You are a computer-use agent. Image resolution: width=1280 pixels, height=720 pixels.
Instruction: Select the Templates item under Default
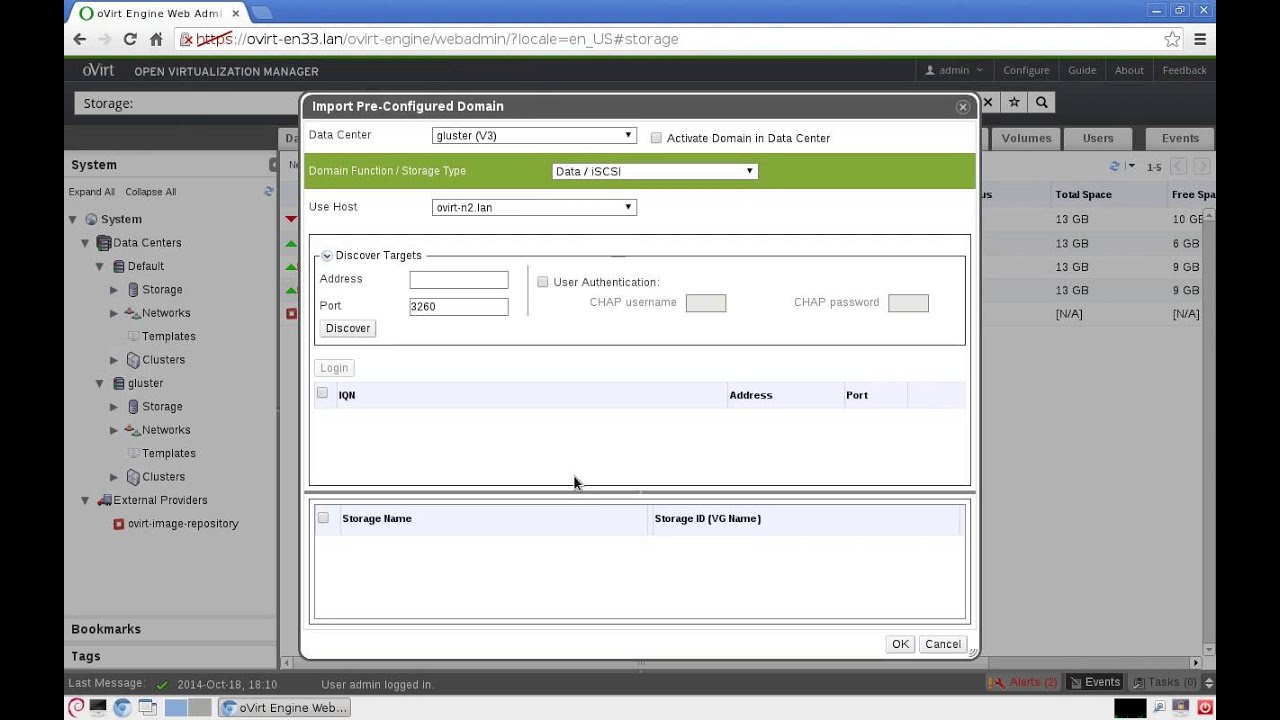tap(168, 336)
